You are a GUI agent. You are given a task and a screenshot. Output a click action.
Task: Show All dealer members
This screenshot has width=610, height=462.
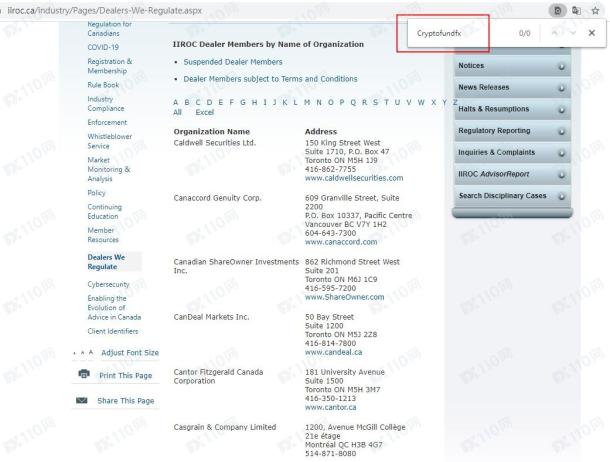pos(177,112)
